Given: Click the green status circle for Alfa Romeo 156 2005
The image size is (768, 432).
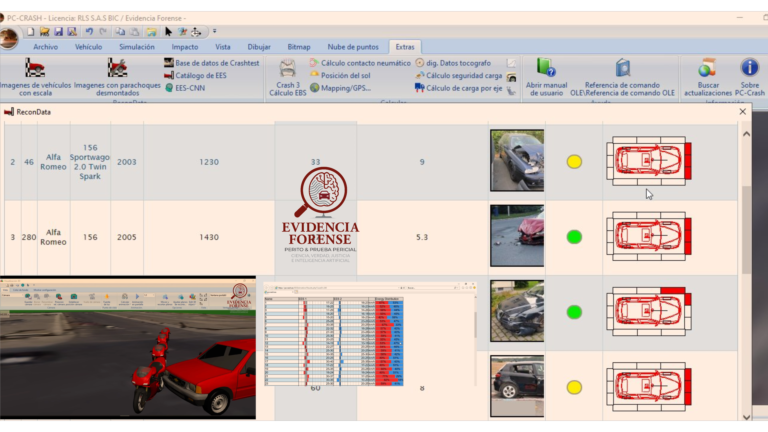Looking at the screenshot, I should tap(574, 237).
